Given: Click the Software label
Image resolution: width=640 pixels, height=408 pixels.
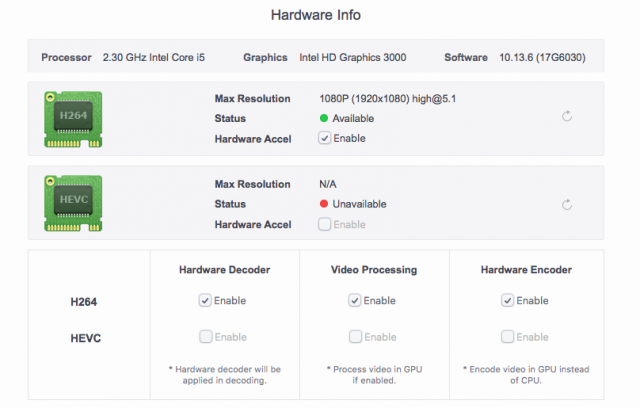Looking at the screenshot, I should pyautogui.click(x=466, y=57).
